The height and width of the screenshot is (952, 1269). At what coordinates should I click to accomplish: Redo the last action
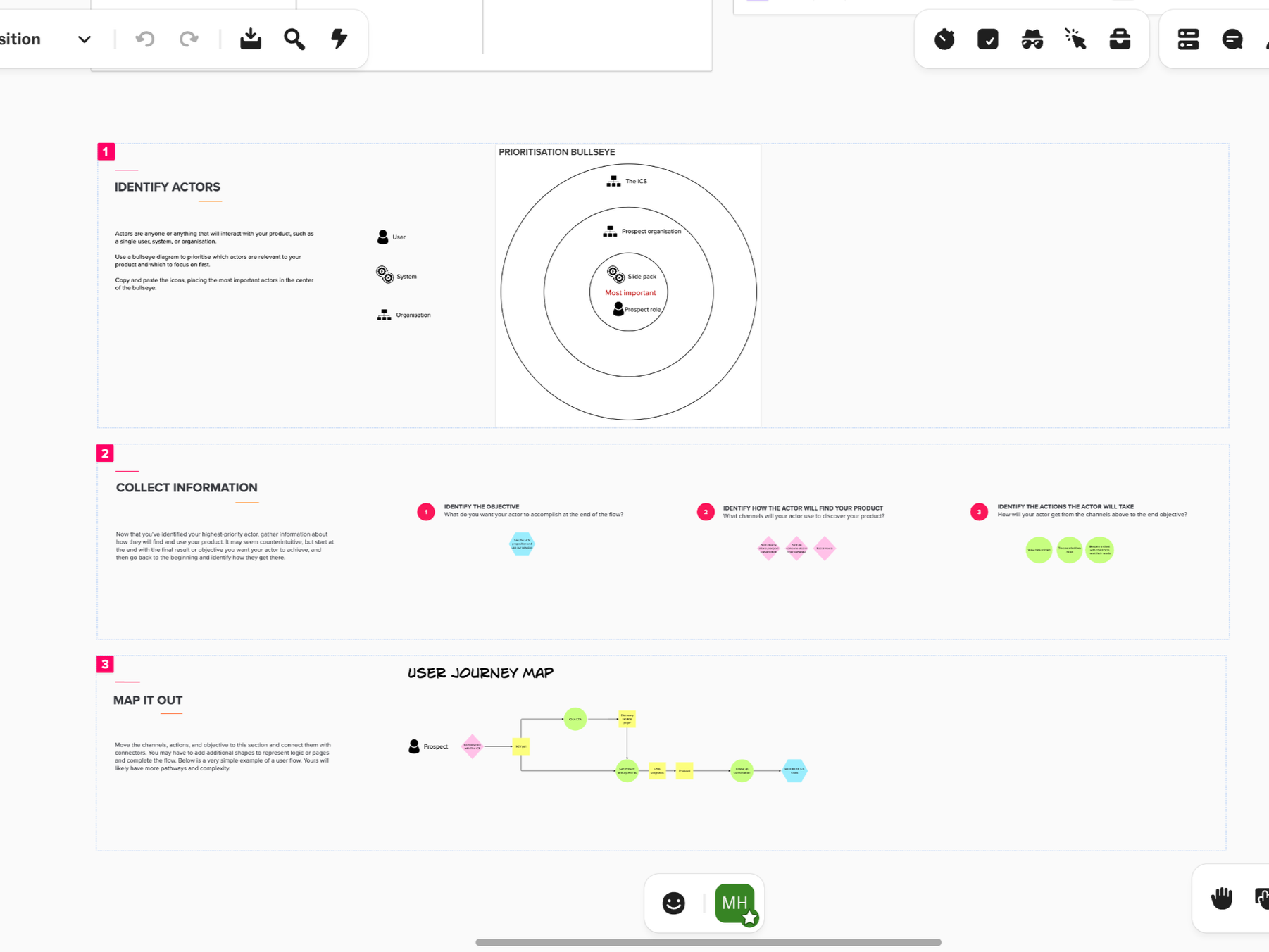pyautogui.click(x=189, y=39)
